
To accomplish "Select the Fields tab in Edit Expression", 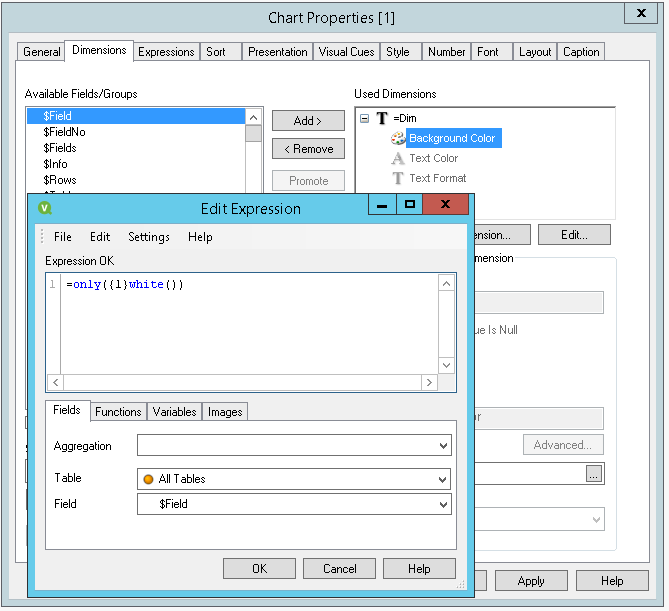I will click(x=67, y=410).
